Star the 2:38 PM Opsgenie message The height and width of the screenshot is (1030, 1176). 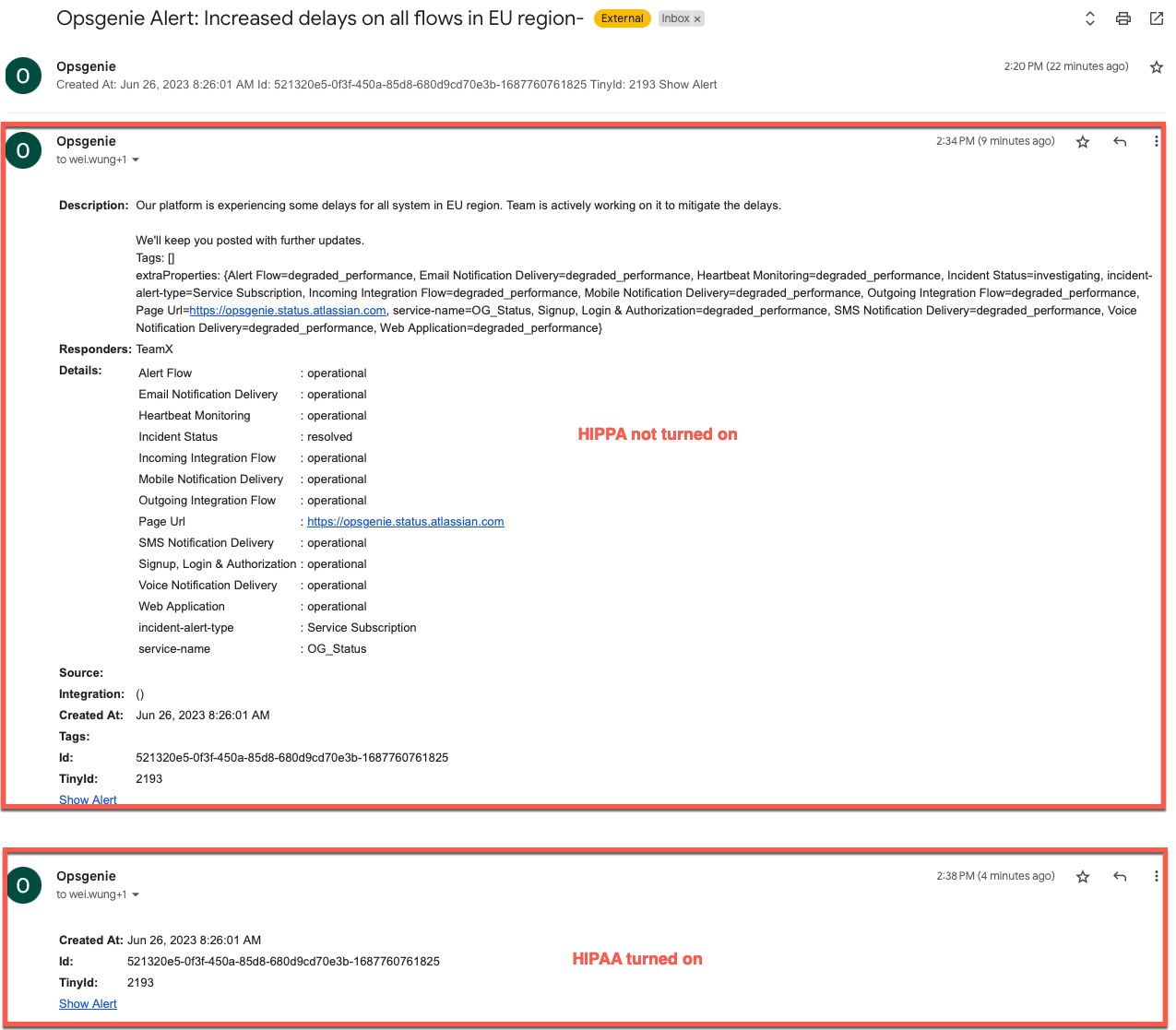[1082, 876]
